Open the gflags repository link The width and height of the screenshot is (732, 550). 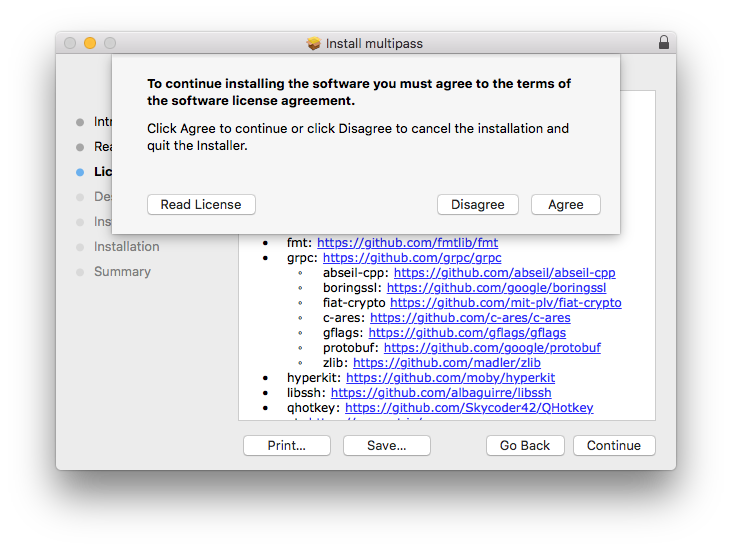467,332
